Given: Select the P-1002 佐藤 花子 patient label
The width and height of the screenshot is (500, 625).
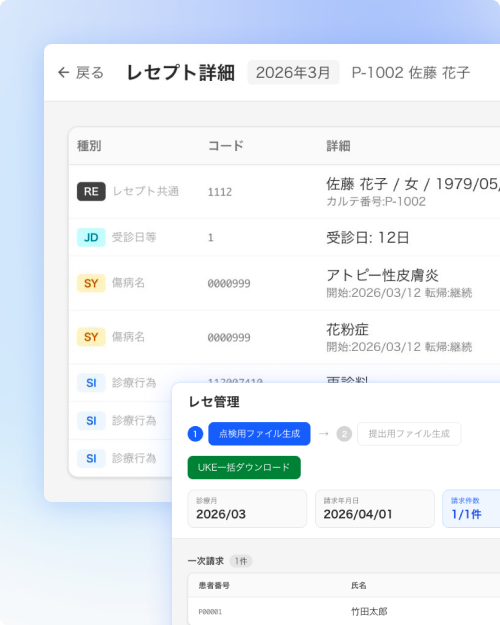Looking at the screenshot, I should coord(411,73).
